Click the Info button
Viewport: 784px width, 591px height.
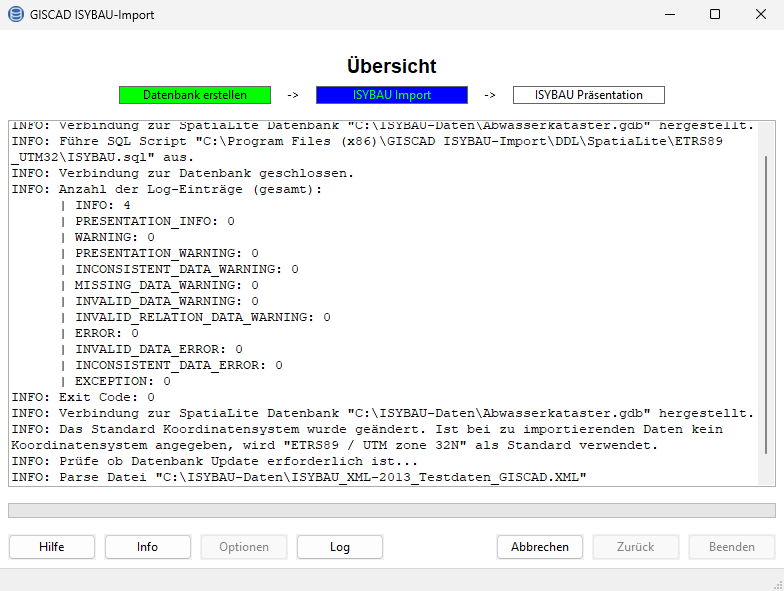[x=148, y=547]
